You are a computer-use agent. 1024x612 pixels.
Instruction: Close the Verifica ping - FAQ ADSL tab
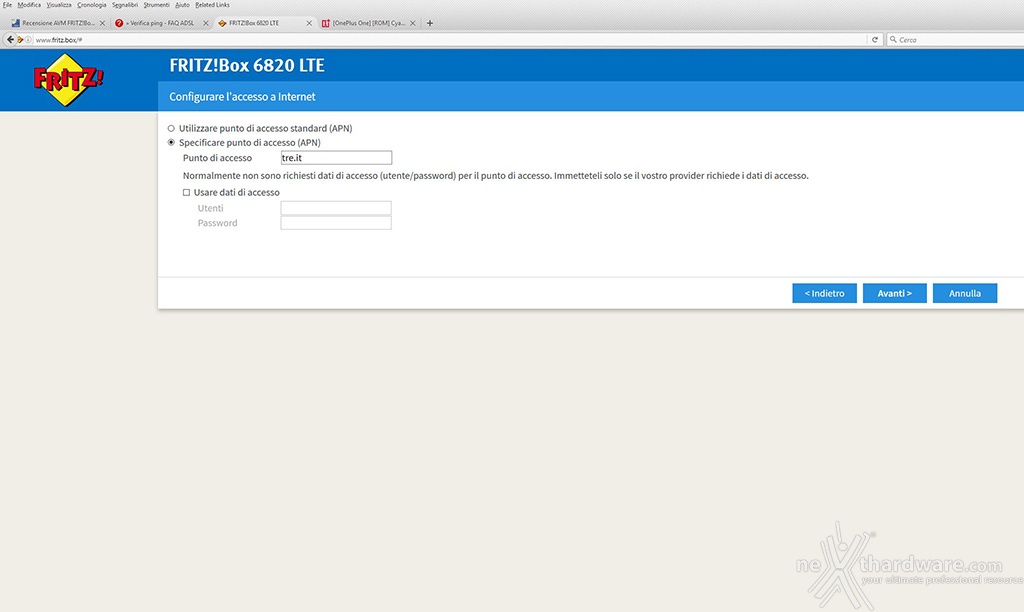[x=206, y=23]
